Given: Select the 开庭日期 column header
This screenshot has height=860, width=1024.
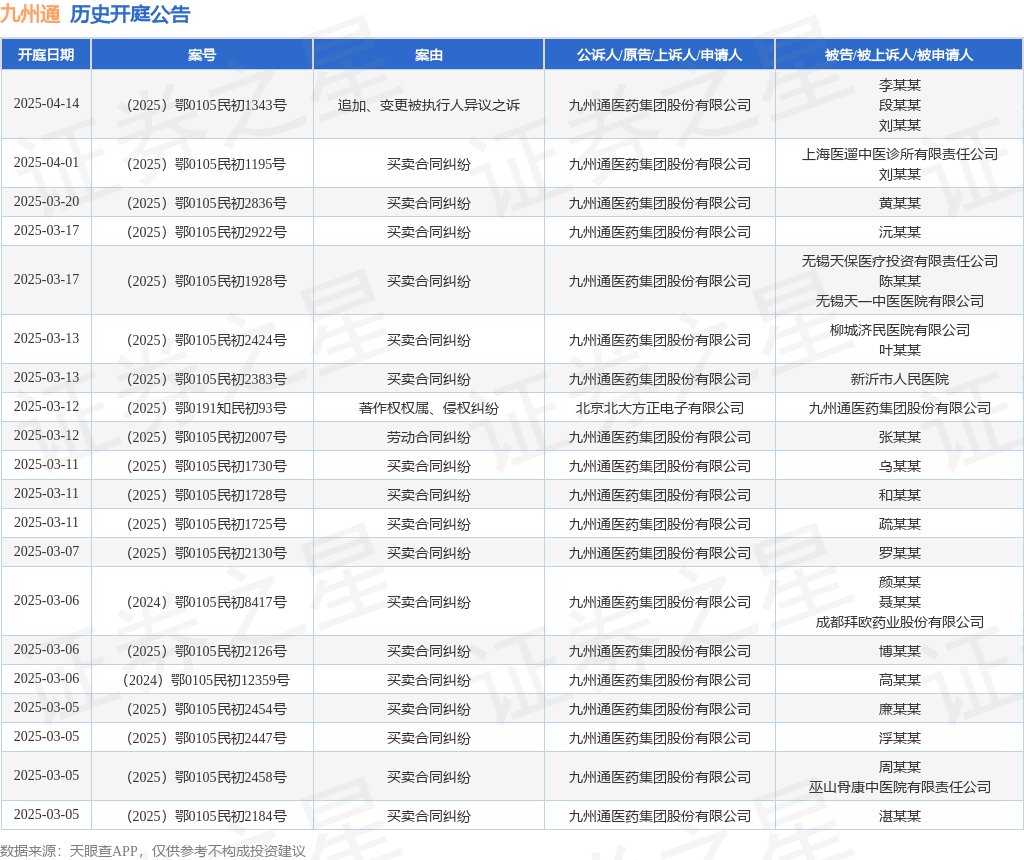Looking at the screenshot, I should 46,55.
